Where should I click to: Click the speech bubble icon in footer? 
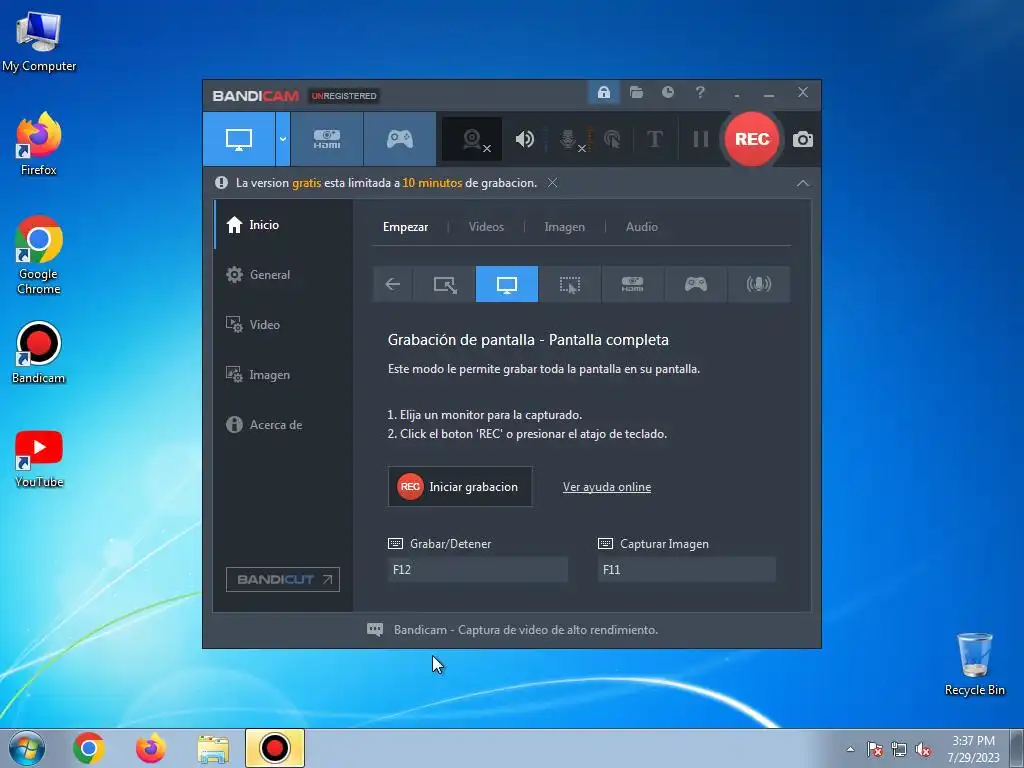coord(375,630)
